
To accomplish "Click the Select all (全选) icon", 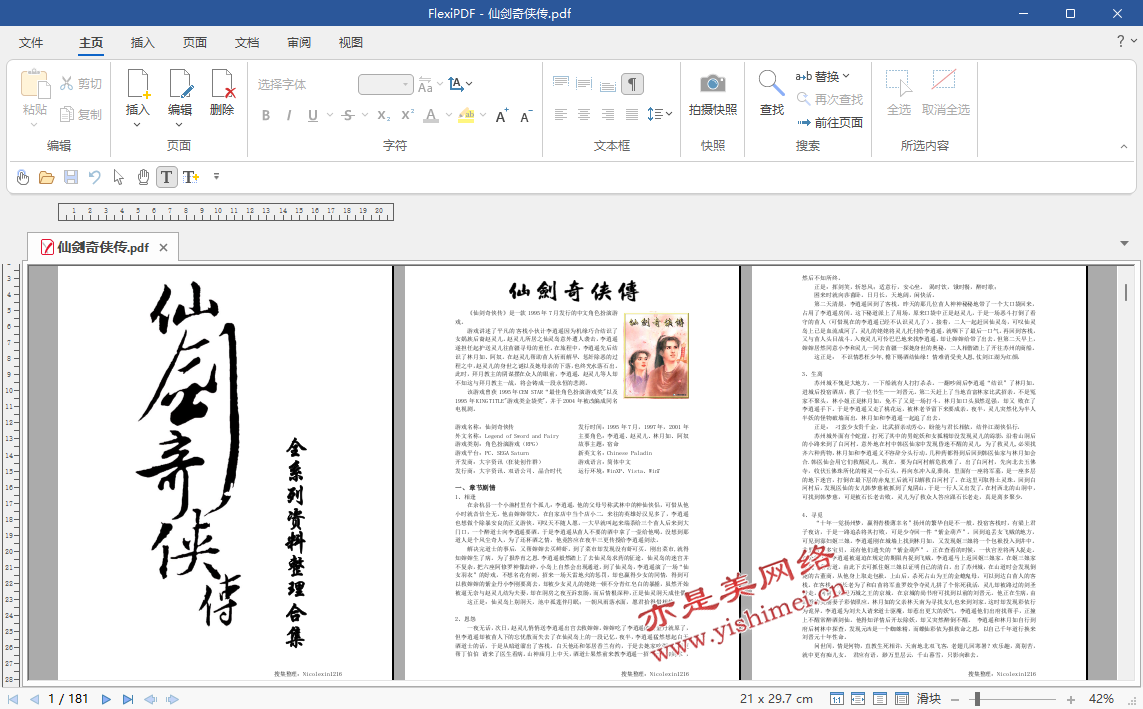I will (x=899, y=83).
